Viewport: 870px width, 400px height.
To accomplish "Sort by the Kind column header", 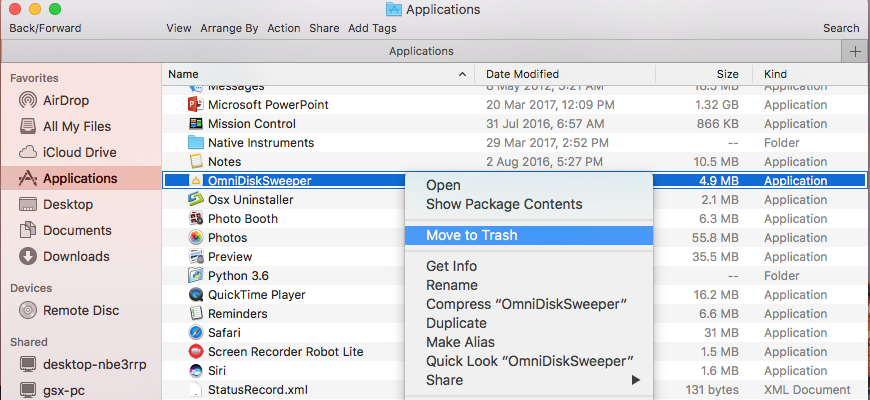I will coord(811,74).
